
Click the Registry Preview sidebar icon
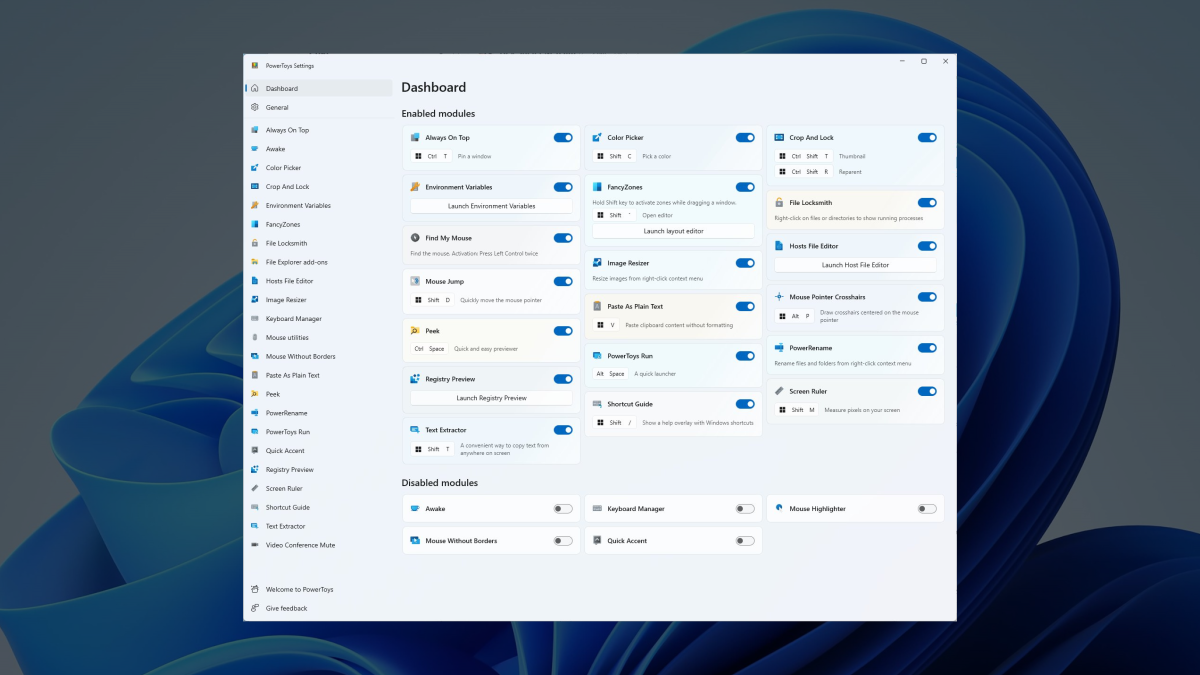(255, 469)
